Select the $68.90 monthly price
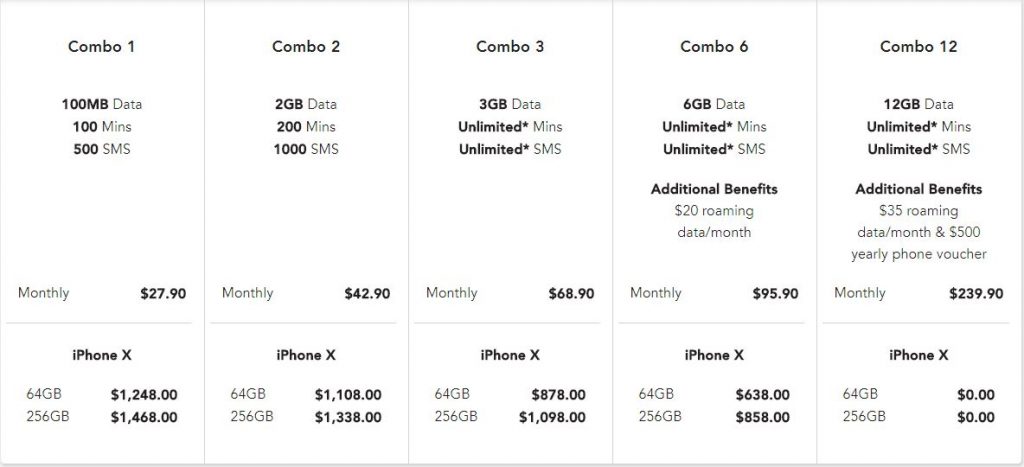Screen dimensions: 1024x467 (571, 294)
